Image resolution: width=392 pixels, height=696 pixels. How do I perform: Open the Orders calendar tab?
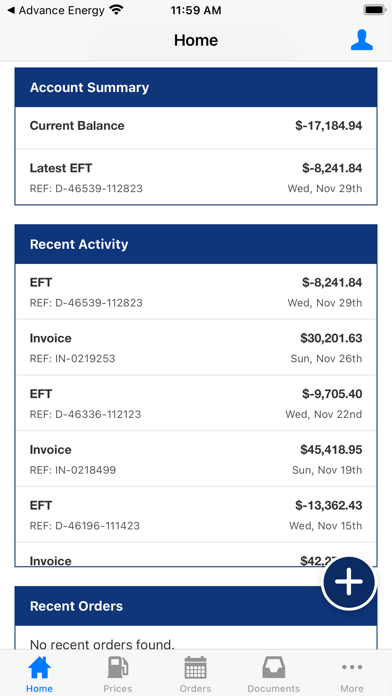(x=195, y=674)
